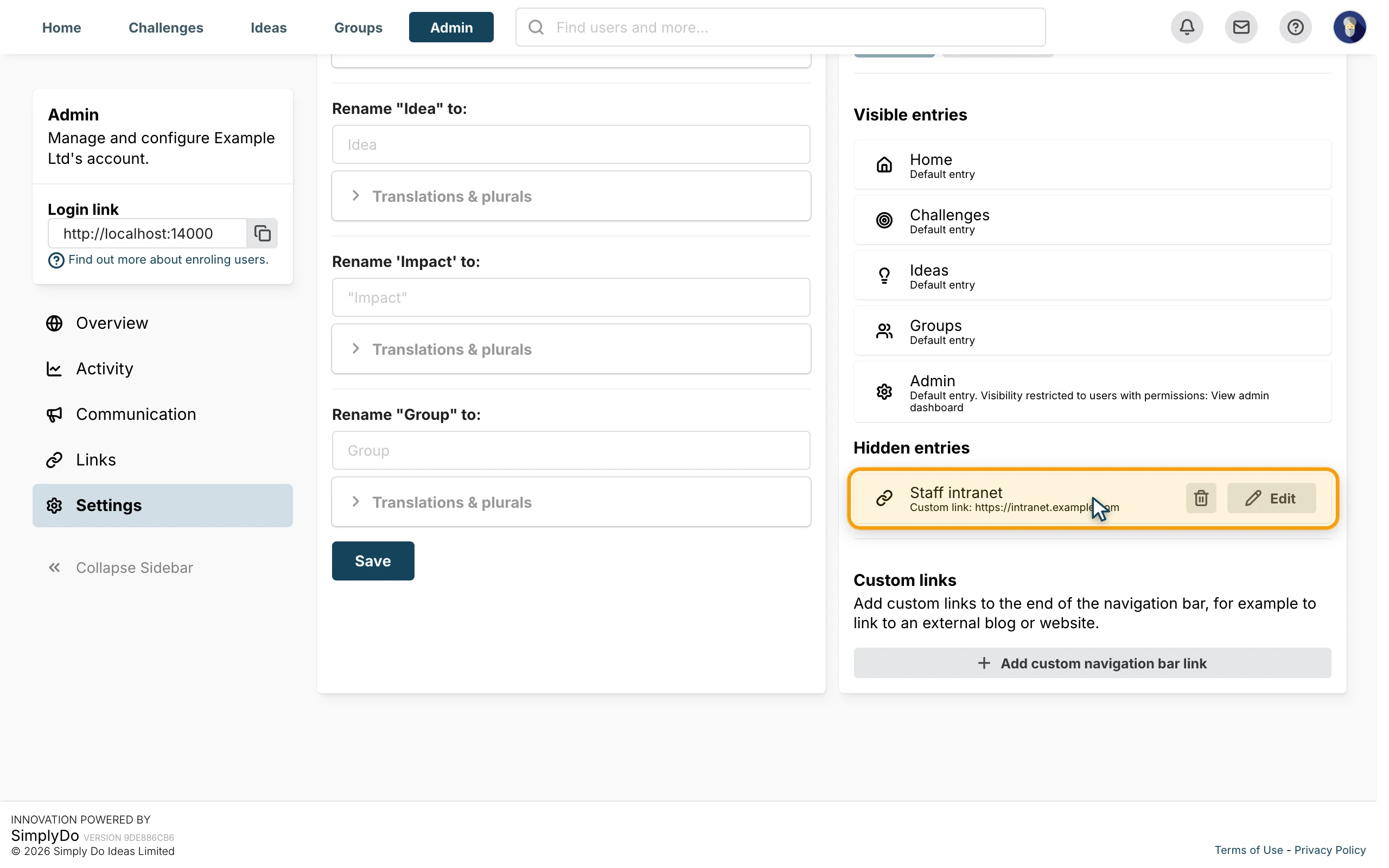Click the search magnifier icon

point(536,27)
